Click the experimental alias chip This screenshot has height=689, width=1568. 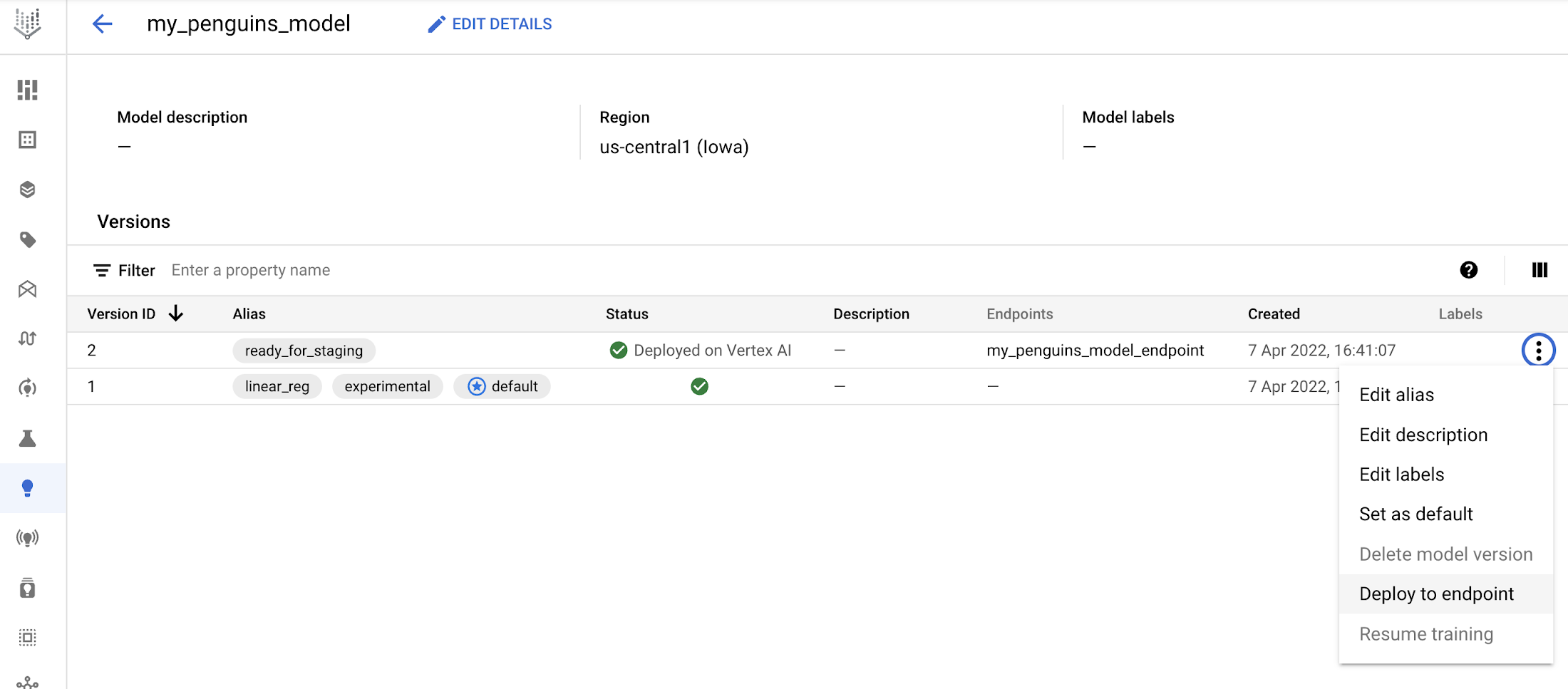tap(388, 386)
